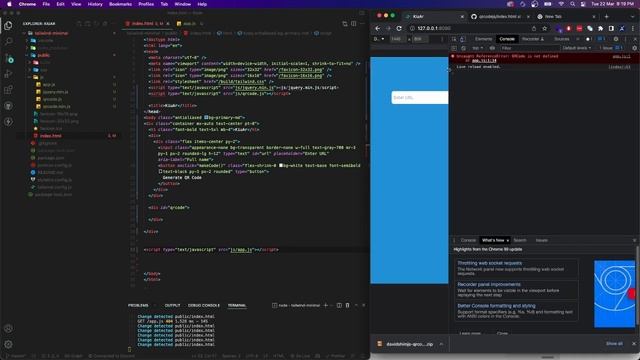Activate DevTools inspect element picker
The image size is (640, 360).
pyautogui.click(x=454, y=39)
